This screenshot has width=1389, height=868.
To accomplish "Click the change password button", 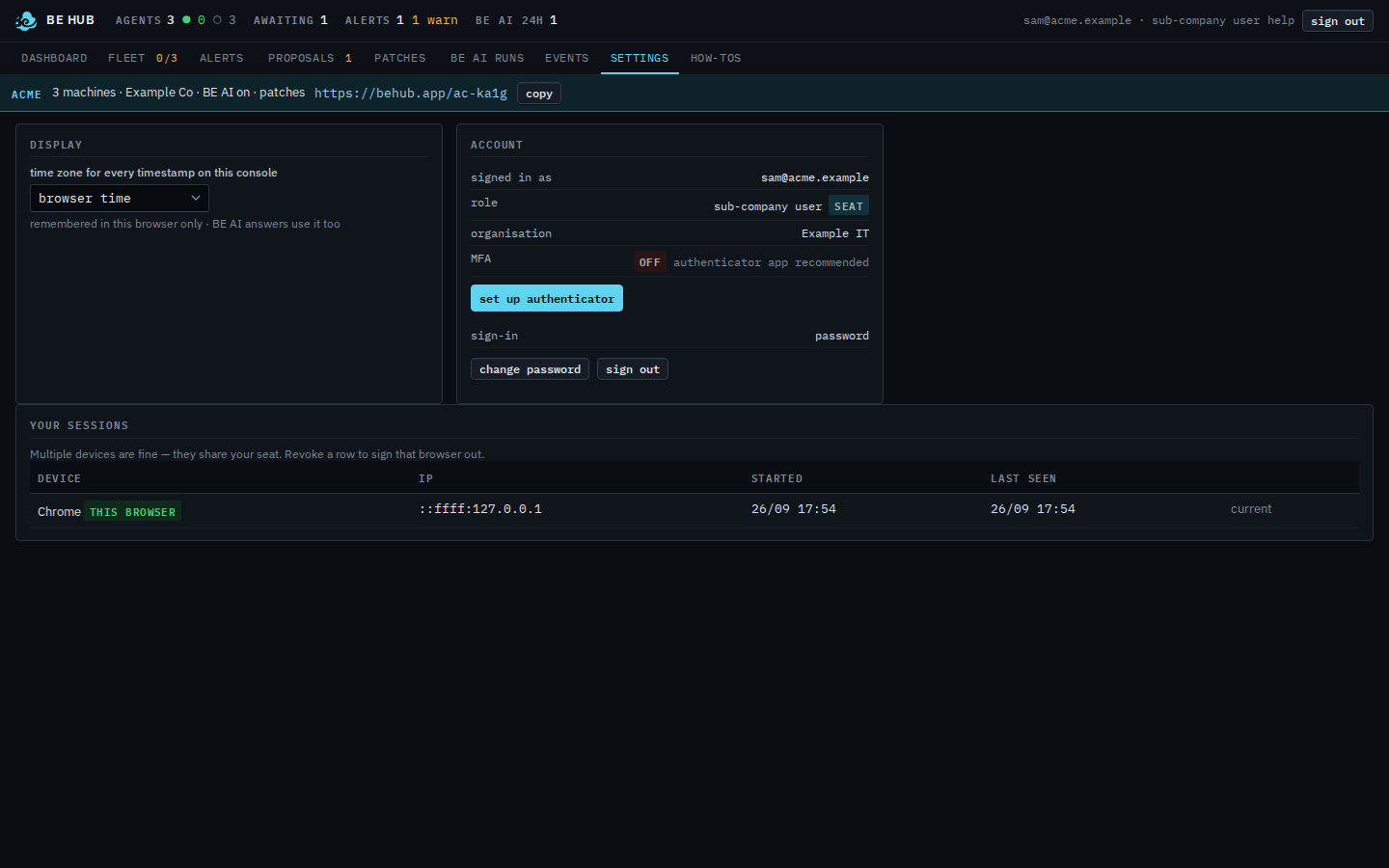I will pyautogui.click(x=530, y=369).
